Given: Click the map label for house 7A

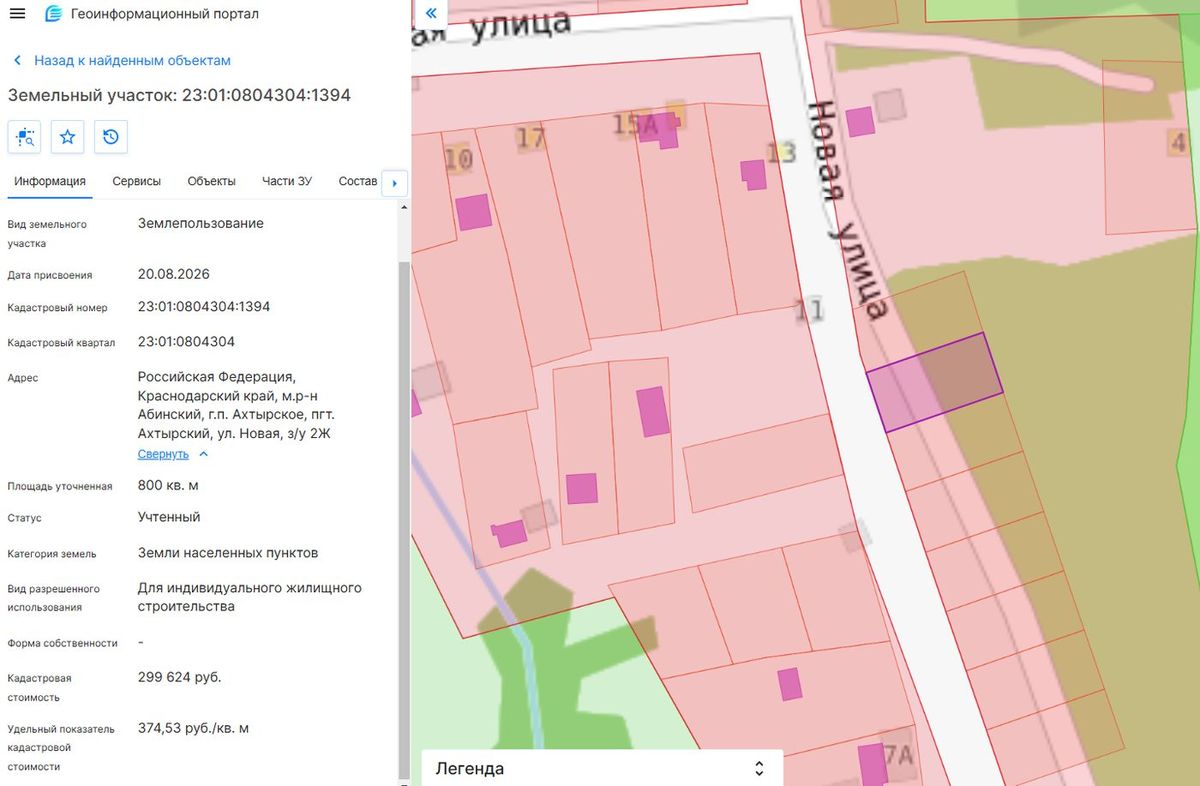Looking at the screenshot, I should coord(898,754).
